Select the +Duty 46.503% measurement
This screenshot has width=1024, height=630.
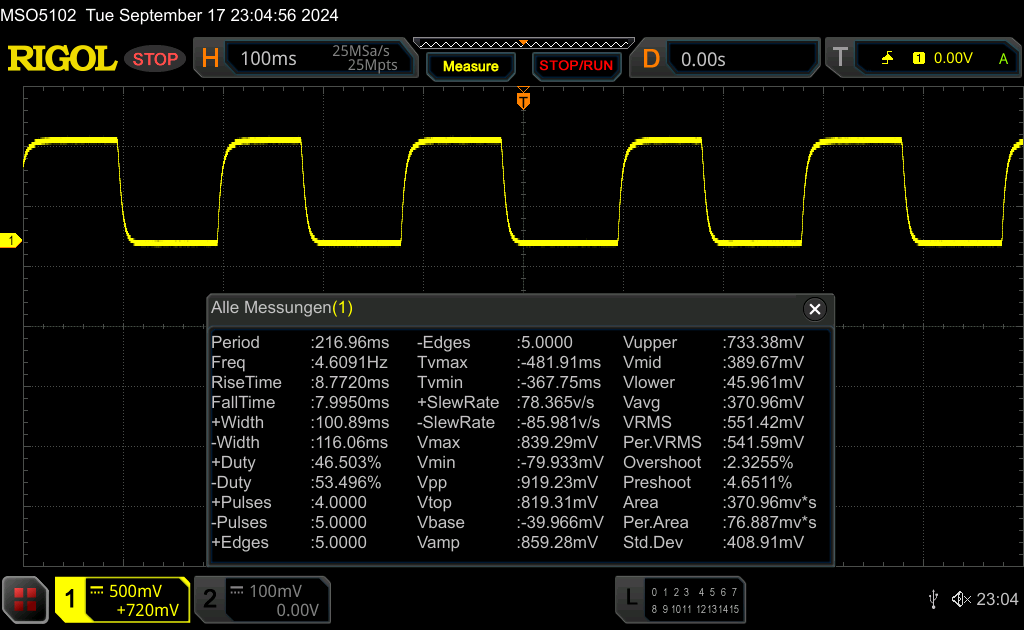click(x=296, y=462)
